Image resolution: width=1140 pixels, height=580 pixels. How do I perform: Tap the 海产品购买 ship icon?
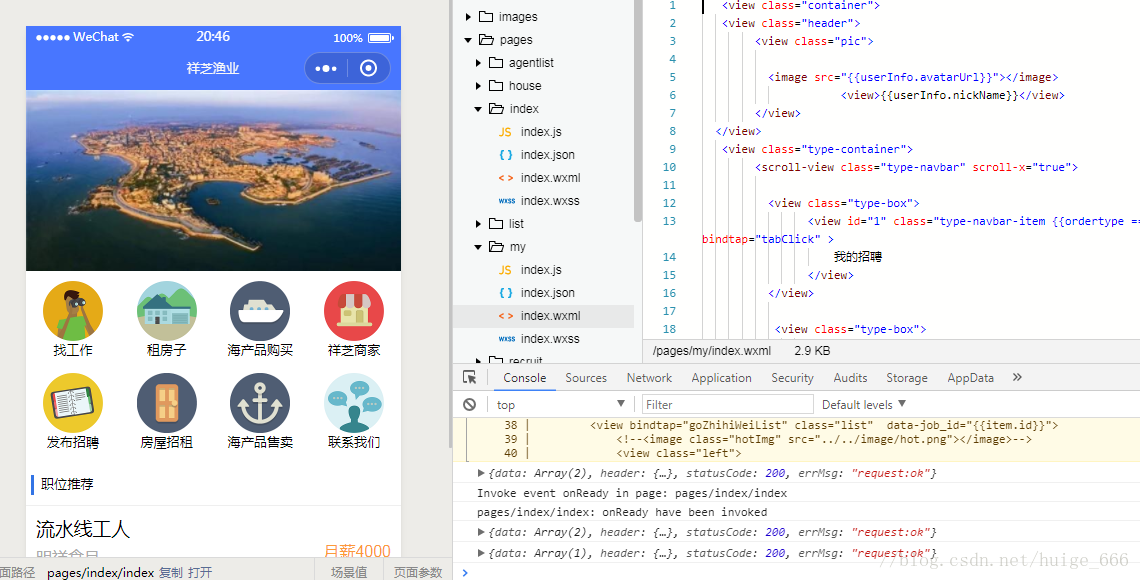260,311
